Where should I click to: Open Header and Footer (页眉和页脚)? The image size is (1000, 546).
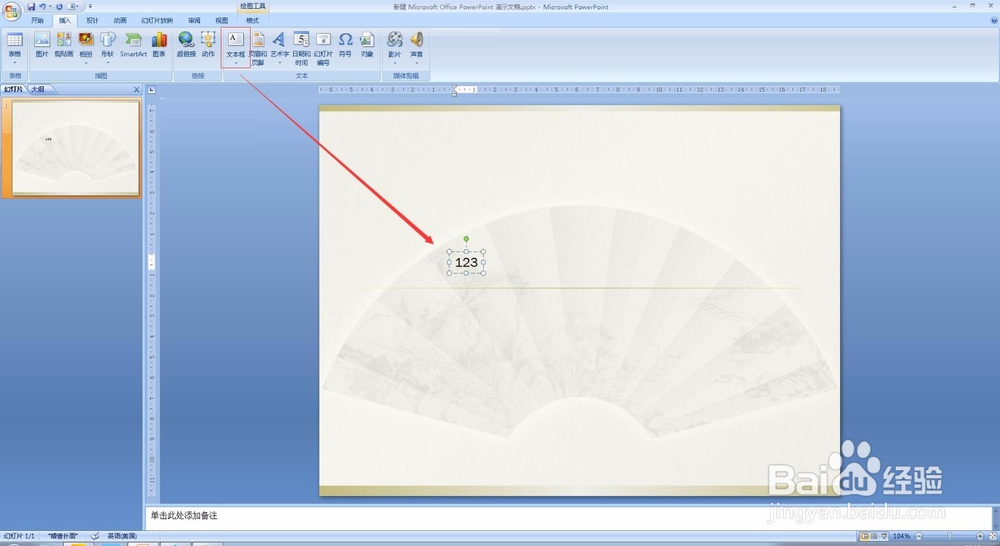[x=258, y=48]
